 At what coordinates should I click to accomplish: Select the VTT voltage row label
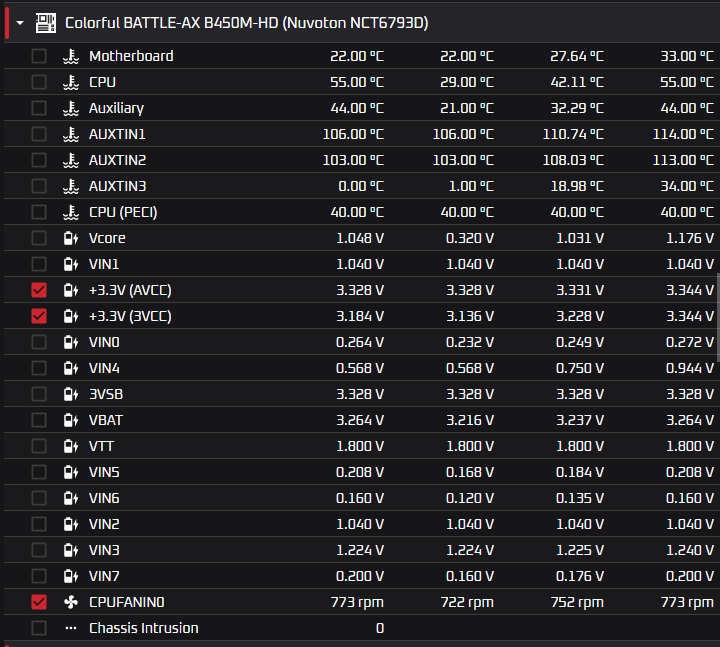(x=101, y=446)
